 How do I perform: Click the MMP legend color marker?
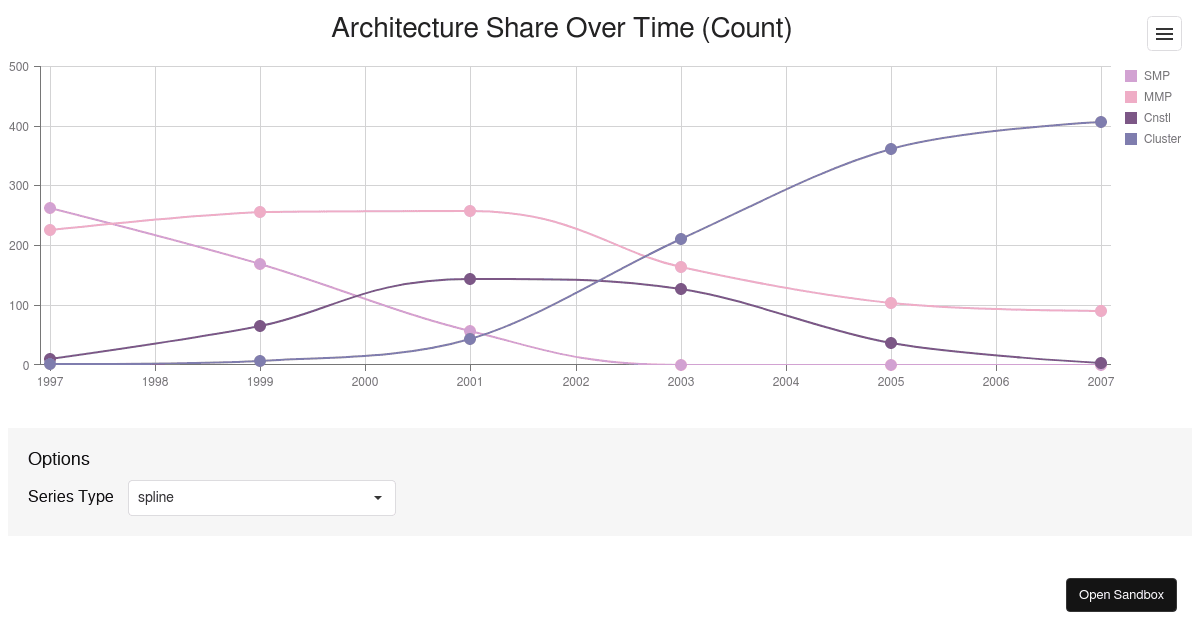coord(1131,97)
